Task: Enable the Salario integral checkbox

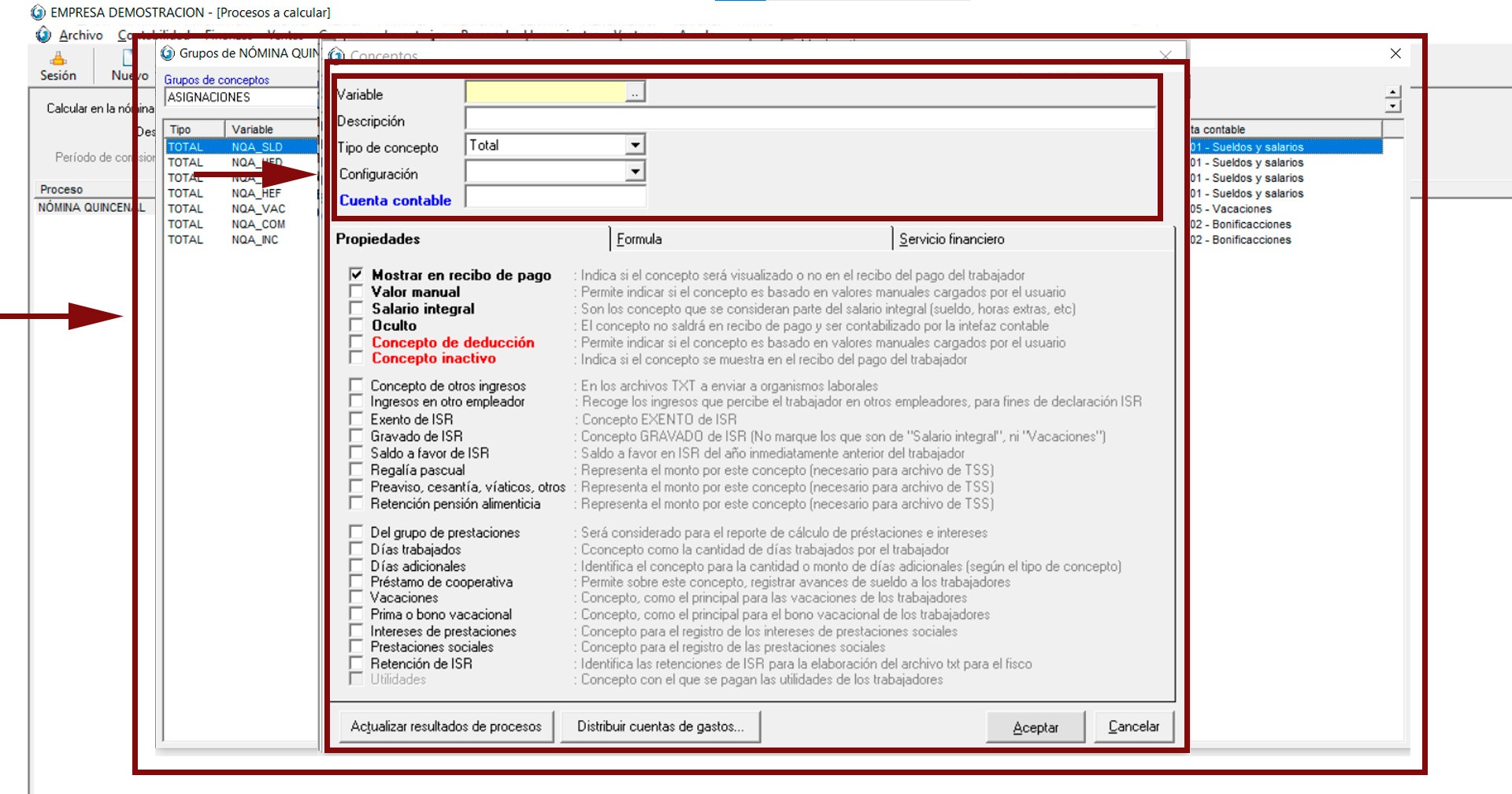Action: [357, 309]
